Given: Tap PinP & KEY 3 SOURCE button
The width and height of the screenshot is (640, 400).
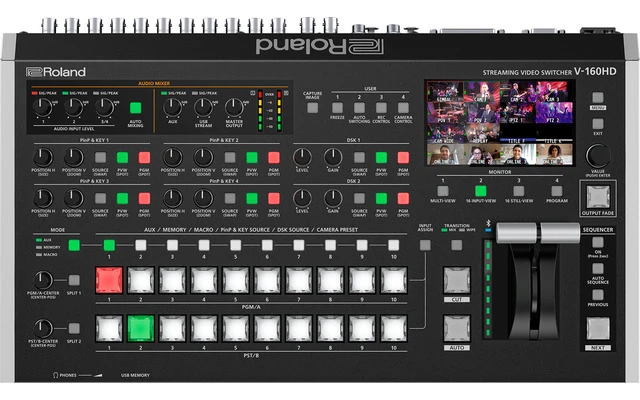Looking at the screenshot, I should 100,199.
